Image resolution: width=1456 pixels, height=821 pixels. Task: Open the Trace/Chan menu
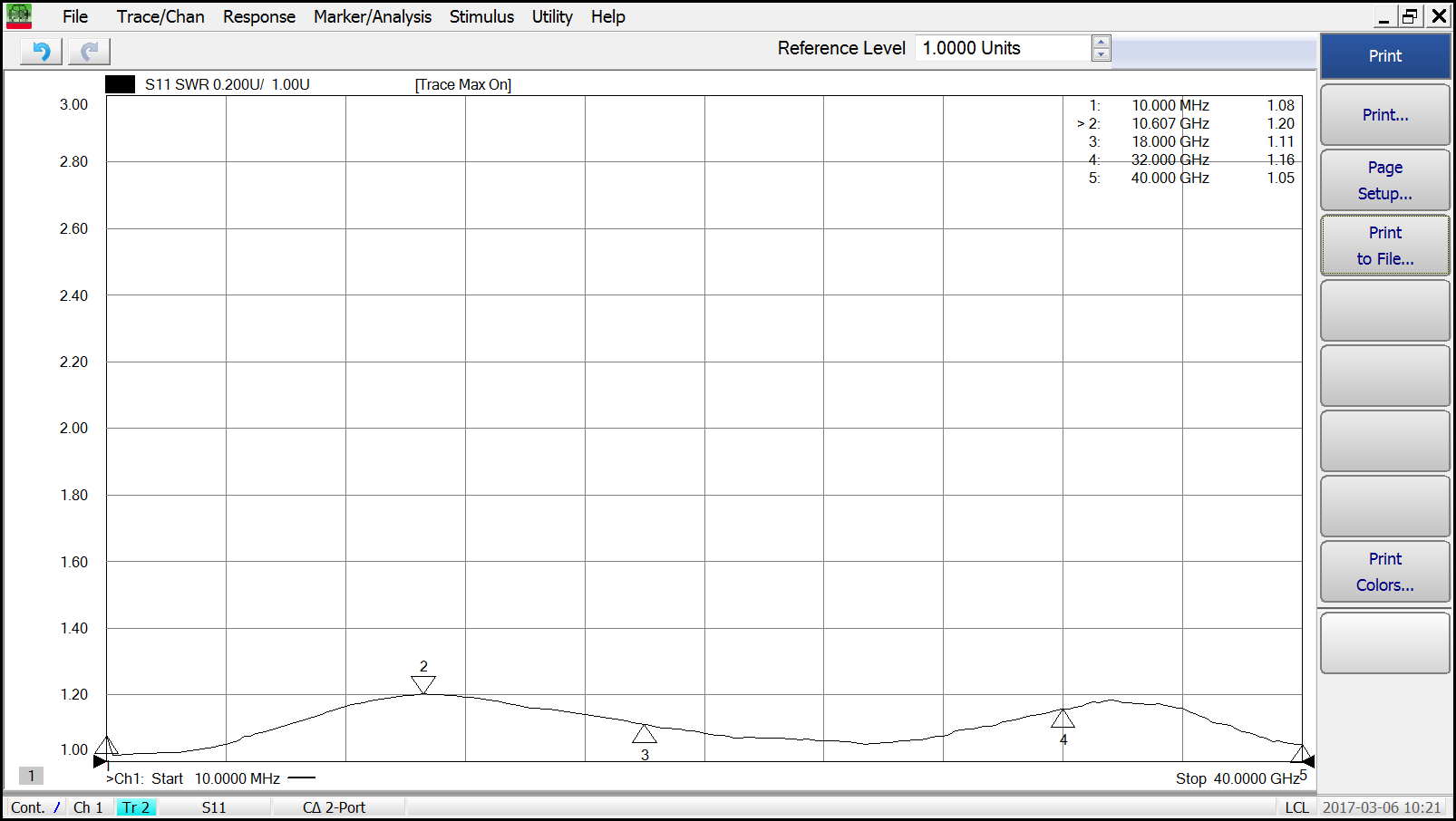tap(160, 16)
